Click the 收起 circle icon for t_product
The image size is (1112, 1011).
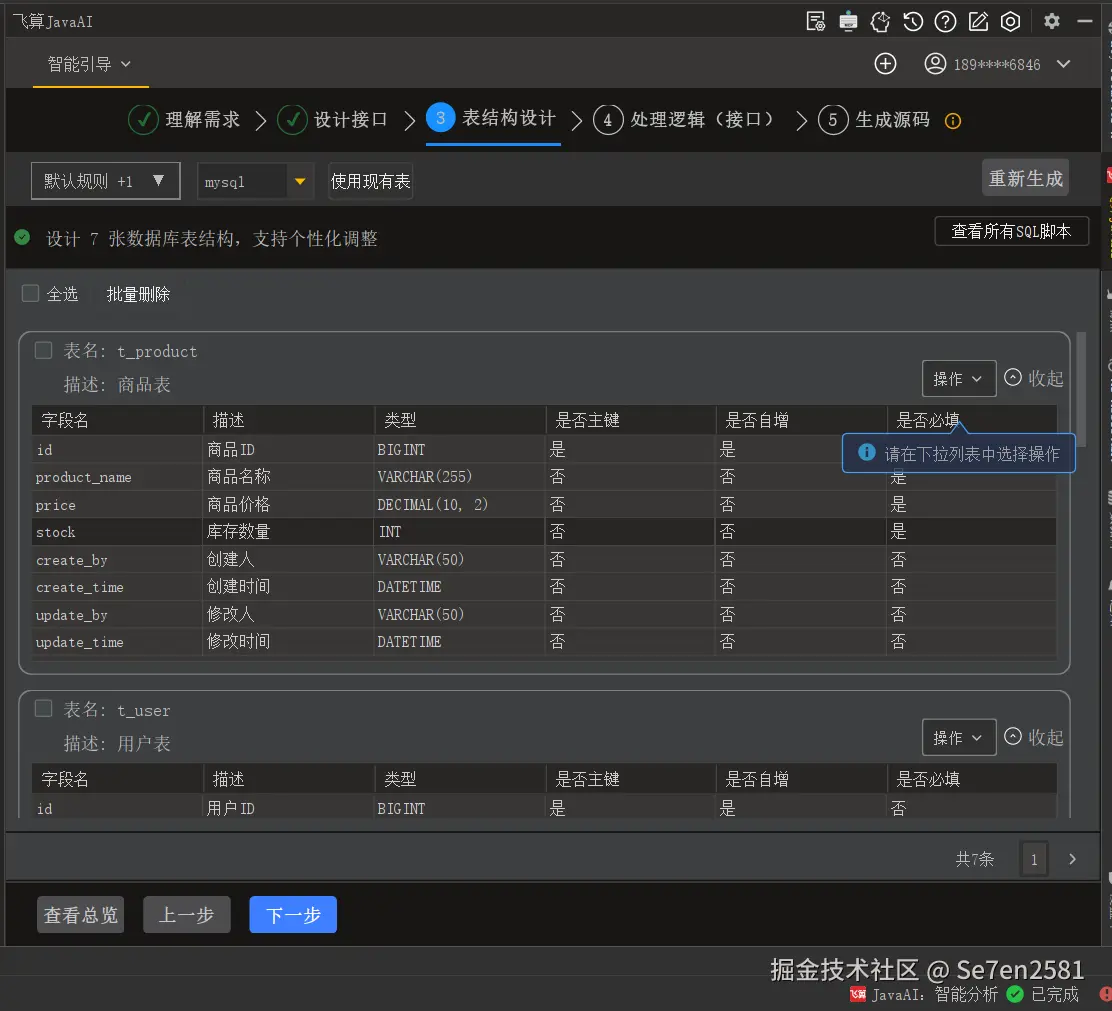(1013, 377)
